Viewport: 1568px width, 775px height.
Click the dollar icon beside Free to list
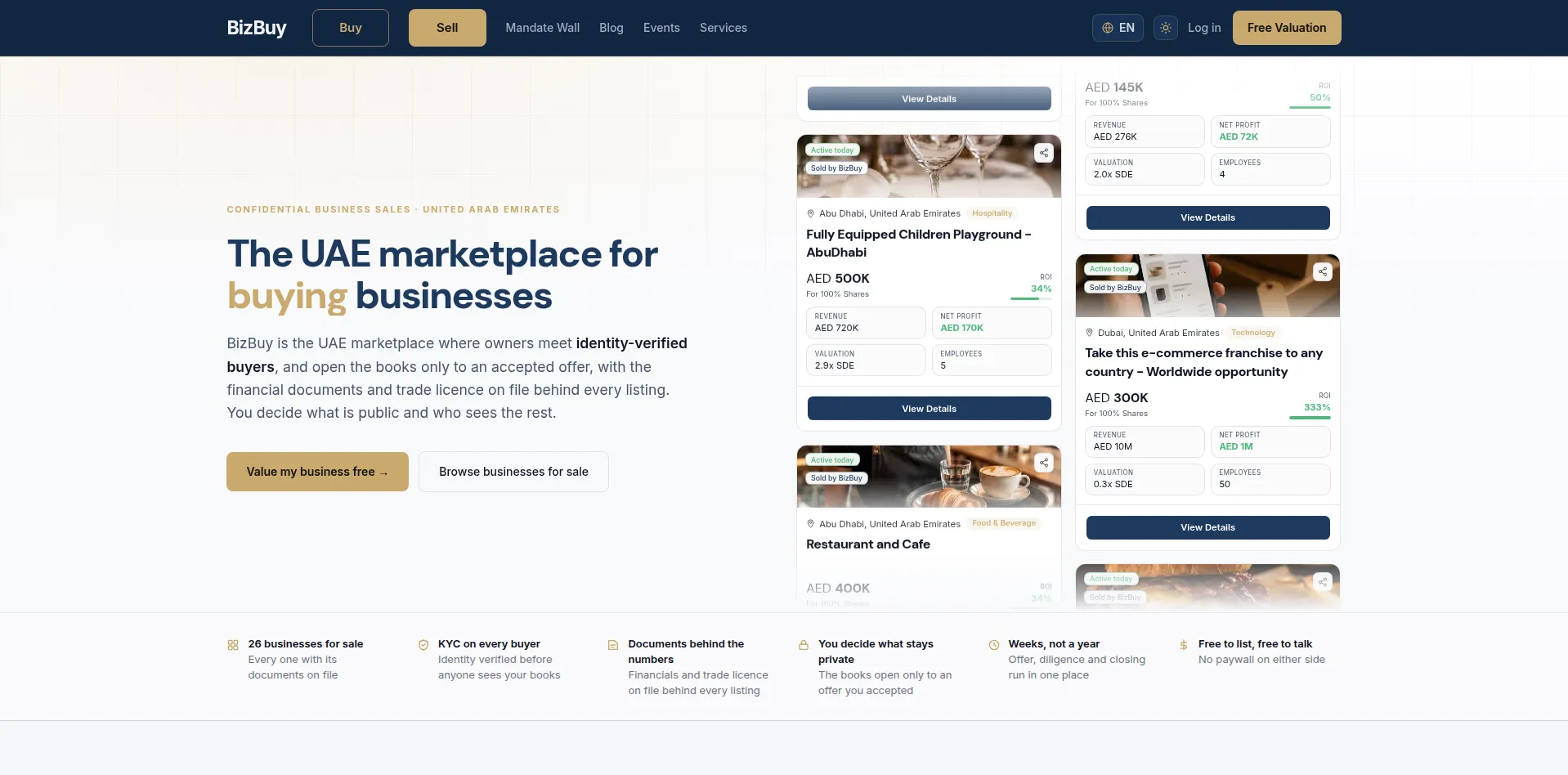(1184, 645)
